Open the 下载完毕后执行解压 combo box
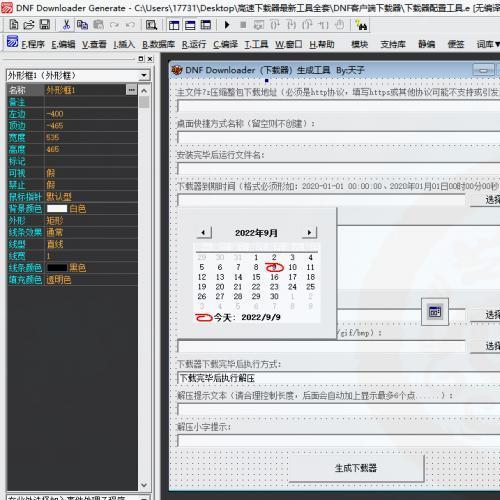Viewport: 500px width, 500px height. pos(338,378)
